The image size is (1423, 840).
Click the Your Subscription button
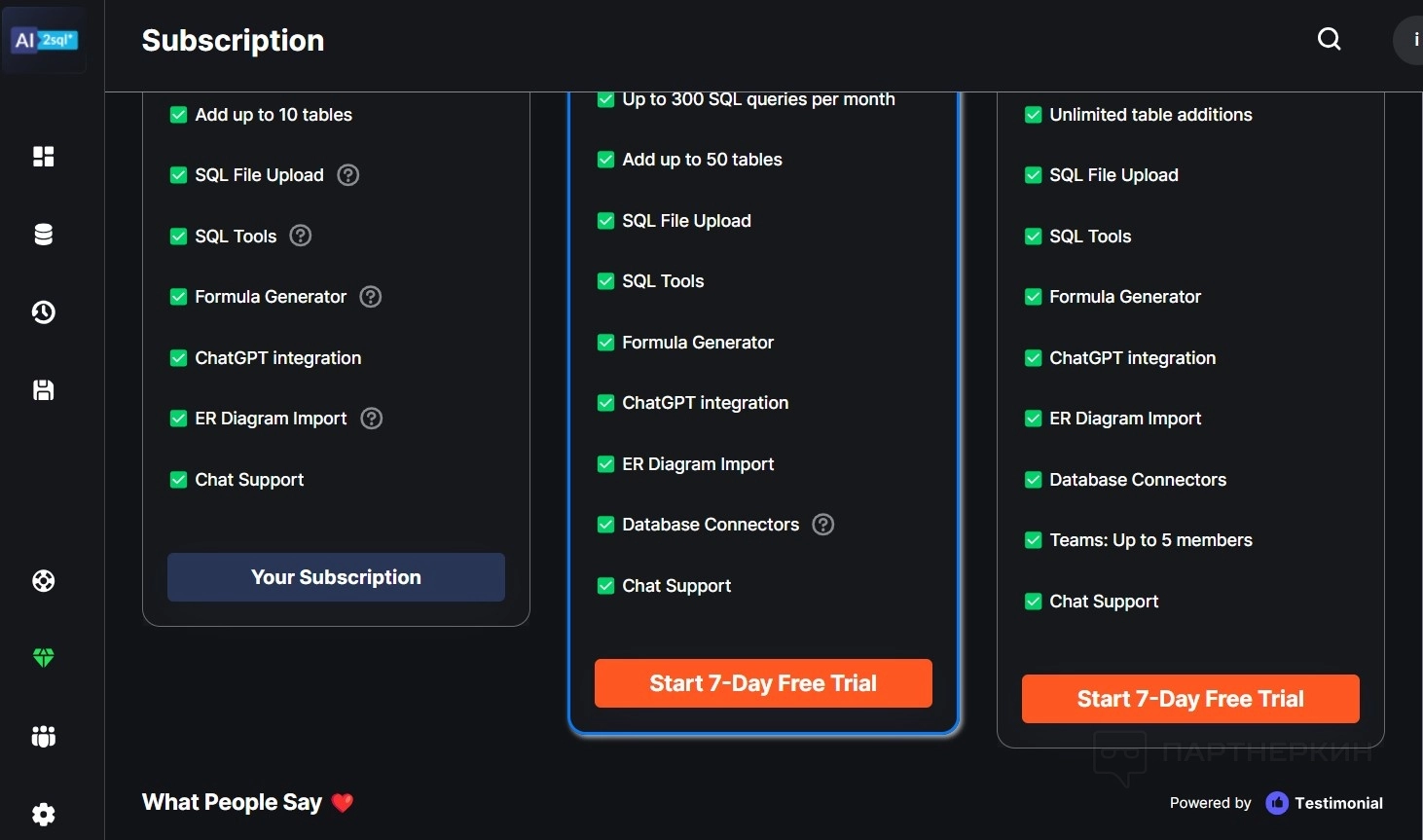(x=336, y=577)
